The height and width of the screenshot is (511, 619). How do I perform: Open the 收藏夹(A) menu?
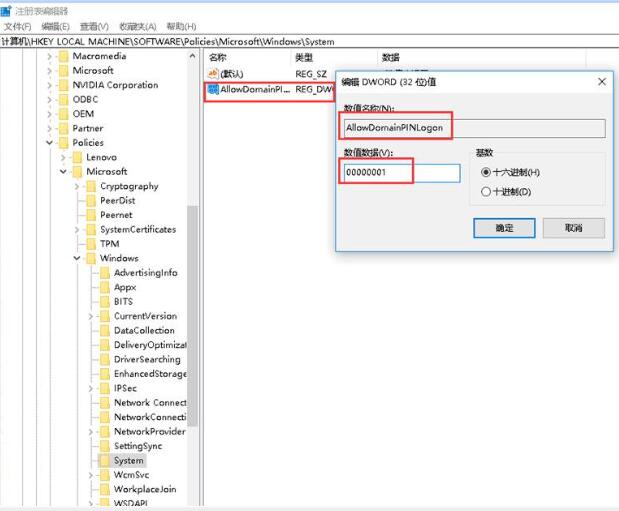[137, 26]
